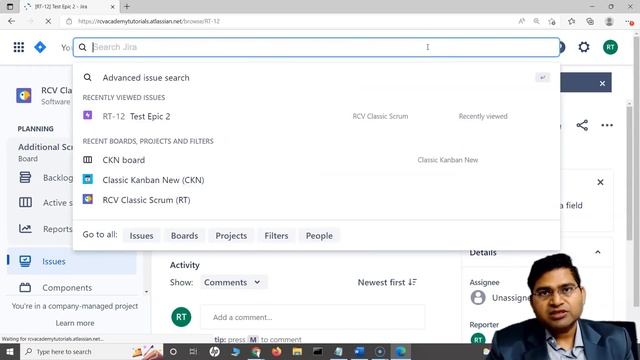The height and width of the screenshot is (360, 640).
Task: Open Chrome from the taskbar
Action: click(x=256, y=351)
